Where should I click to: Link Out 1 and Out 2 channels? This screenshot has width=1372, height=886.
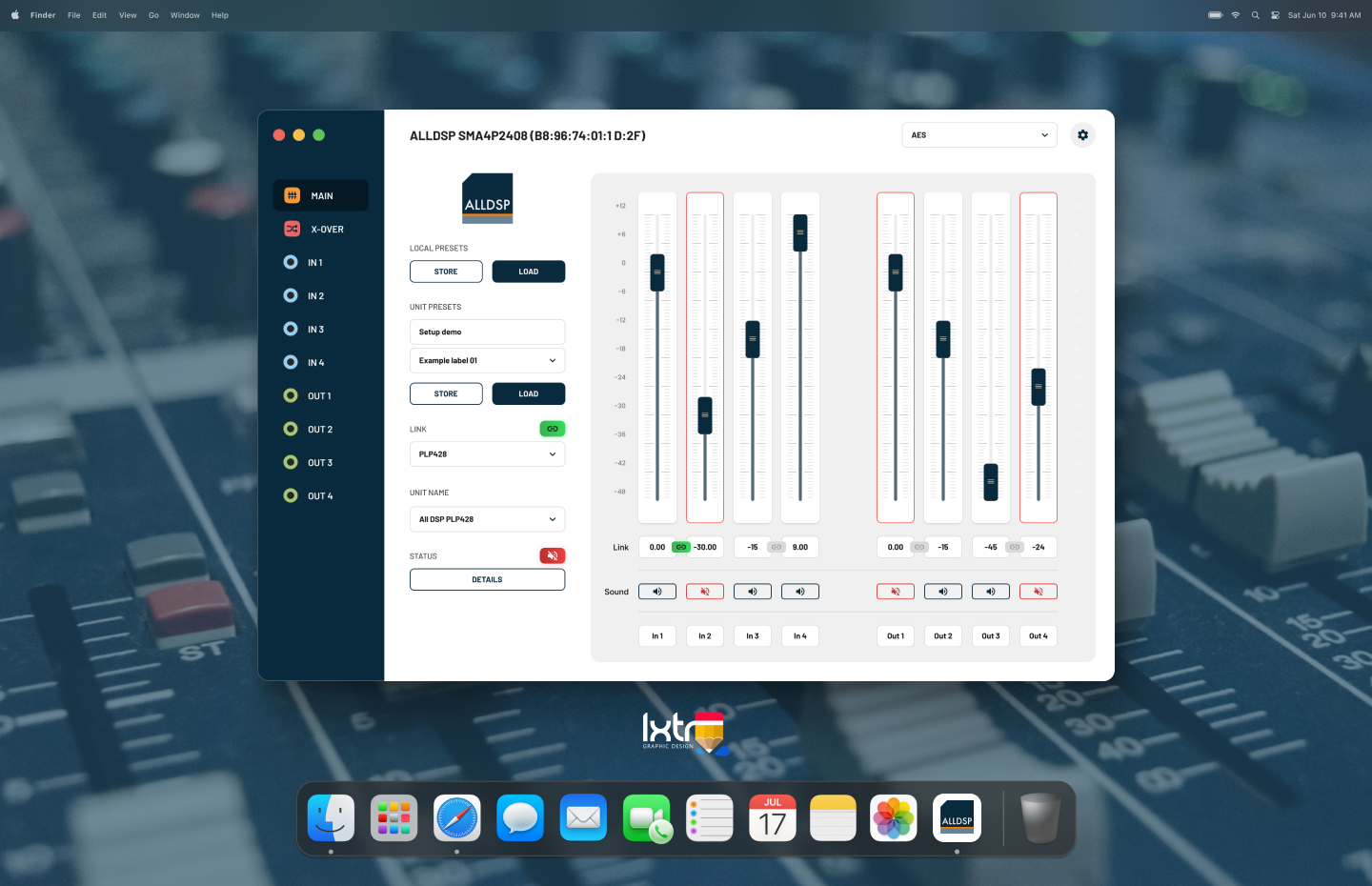(x=919, y=547)
